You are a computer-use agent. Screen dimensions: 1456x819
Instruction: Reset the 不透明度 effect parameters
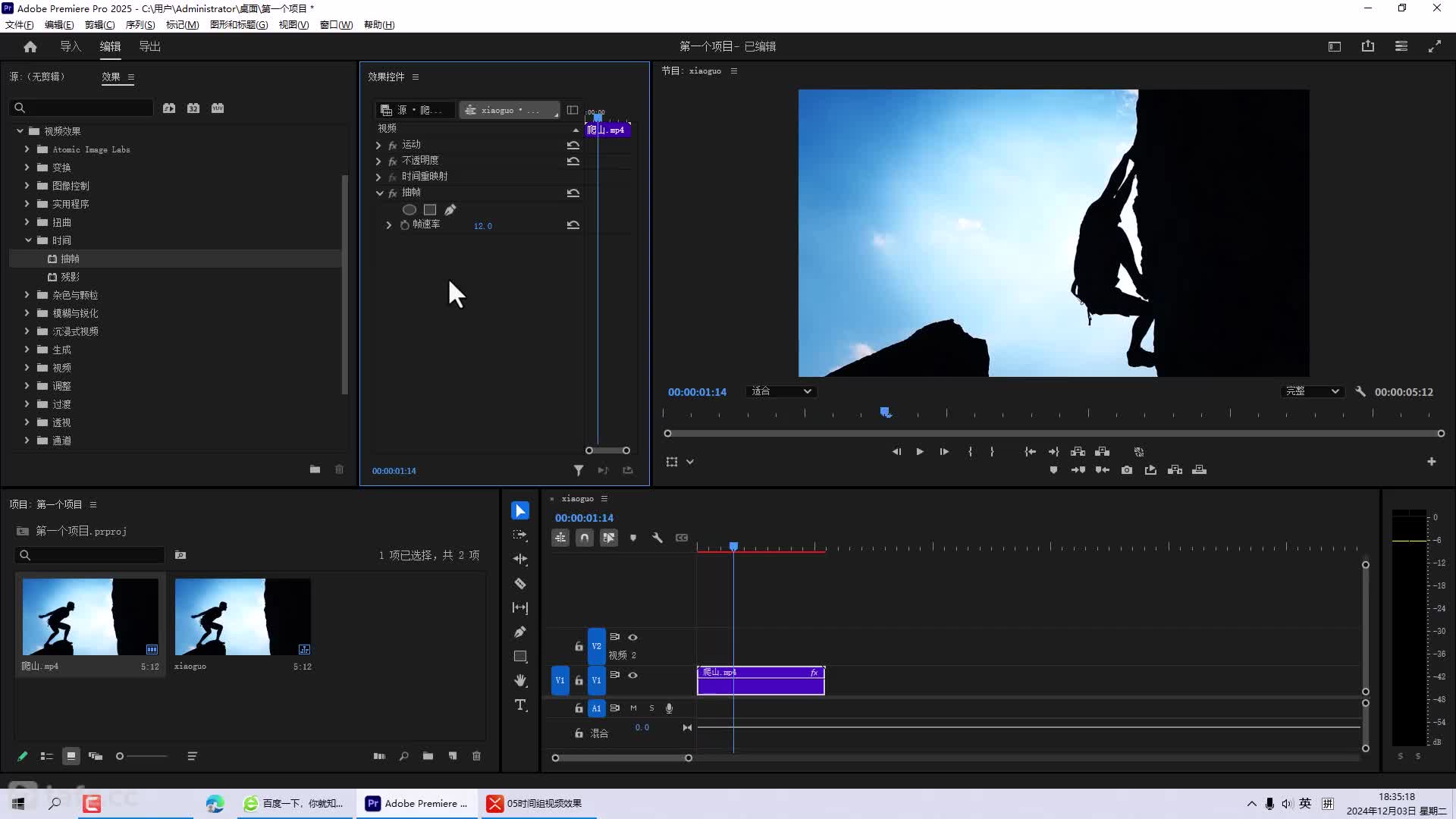(x=573, y=161)
